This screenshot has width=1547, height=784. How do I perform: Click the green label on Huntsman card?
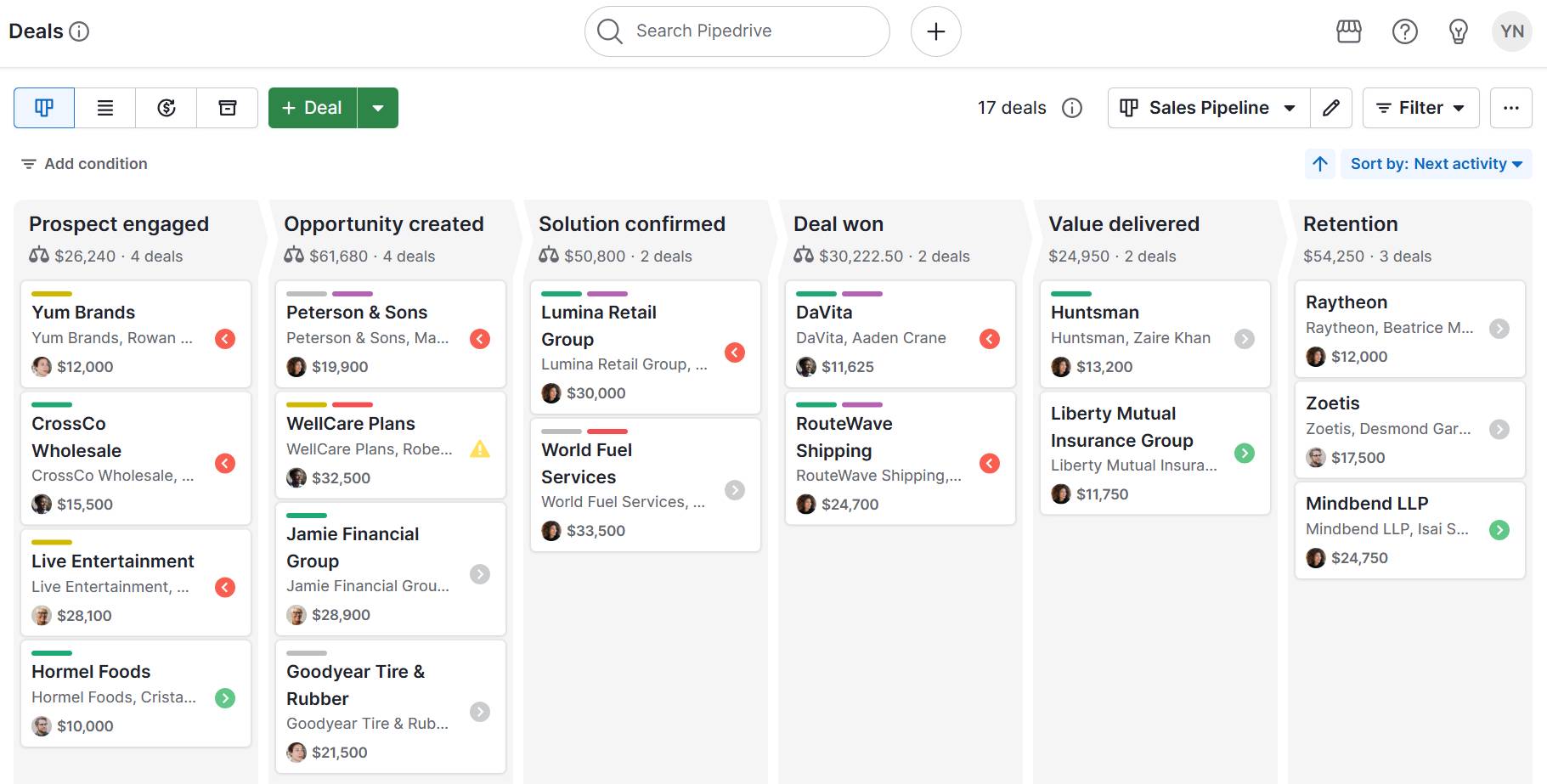click(1071, 294)
